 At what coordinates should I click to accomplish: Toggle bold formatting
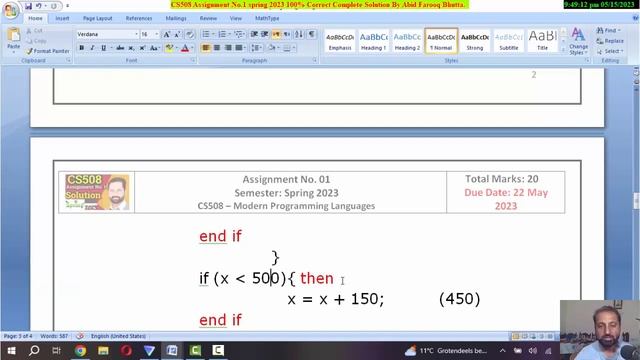coord(82,48)
